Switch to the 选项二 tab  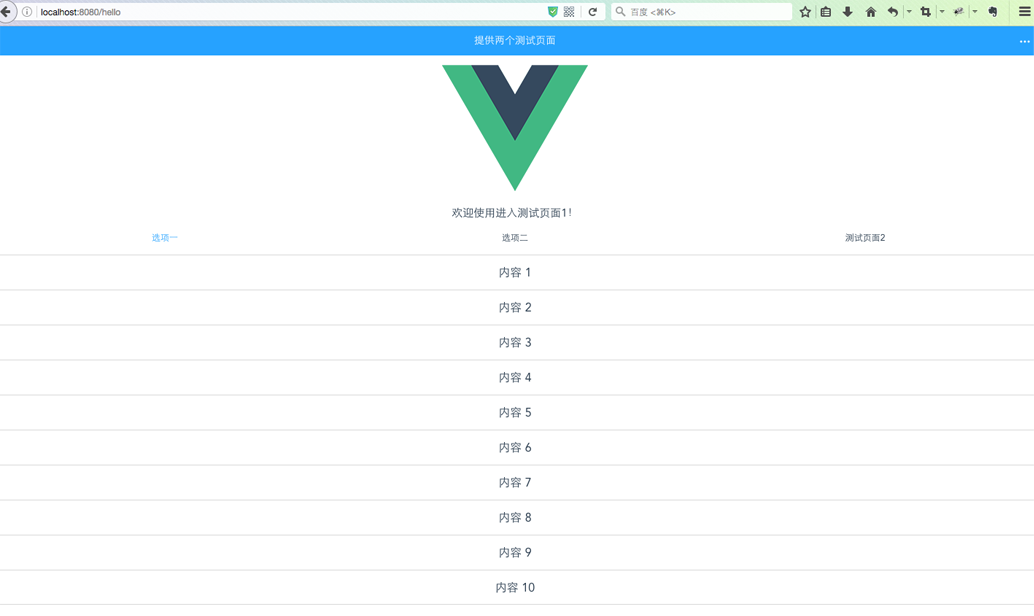(x=515, y=237)
